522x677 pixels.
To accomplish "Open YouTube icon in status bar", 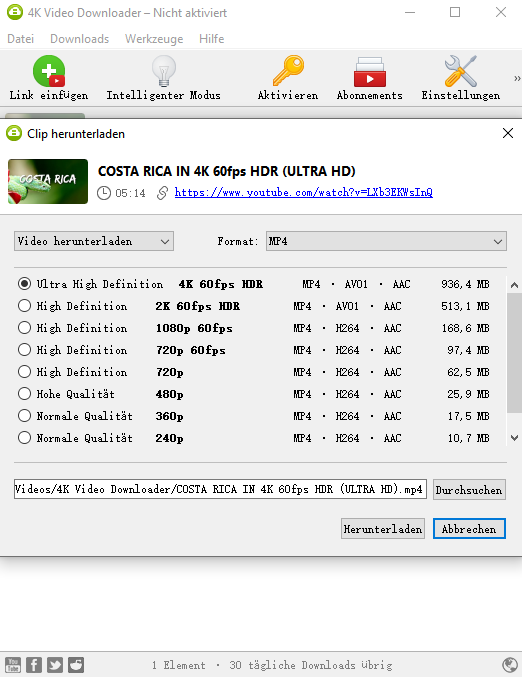I will (13, 665).
